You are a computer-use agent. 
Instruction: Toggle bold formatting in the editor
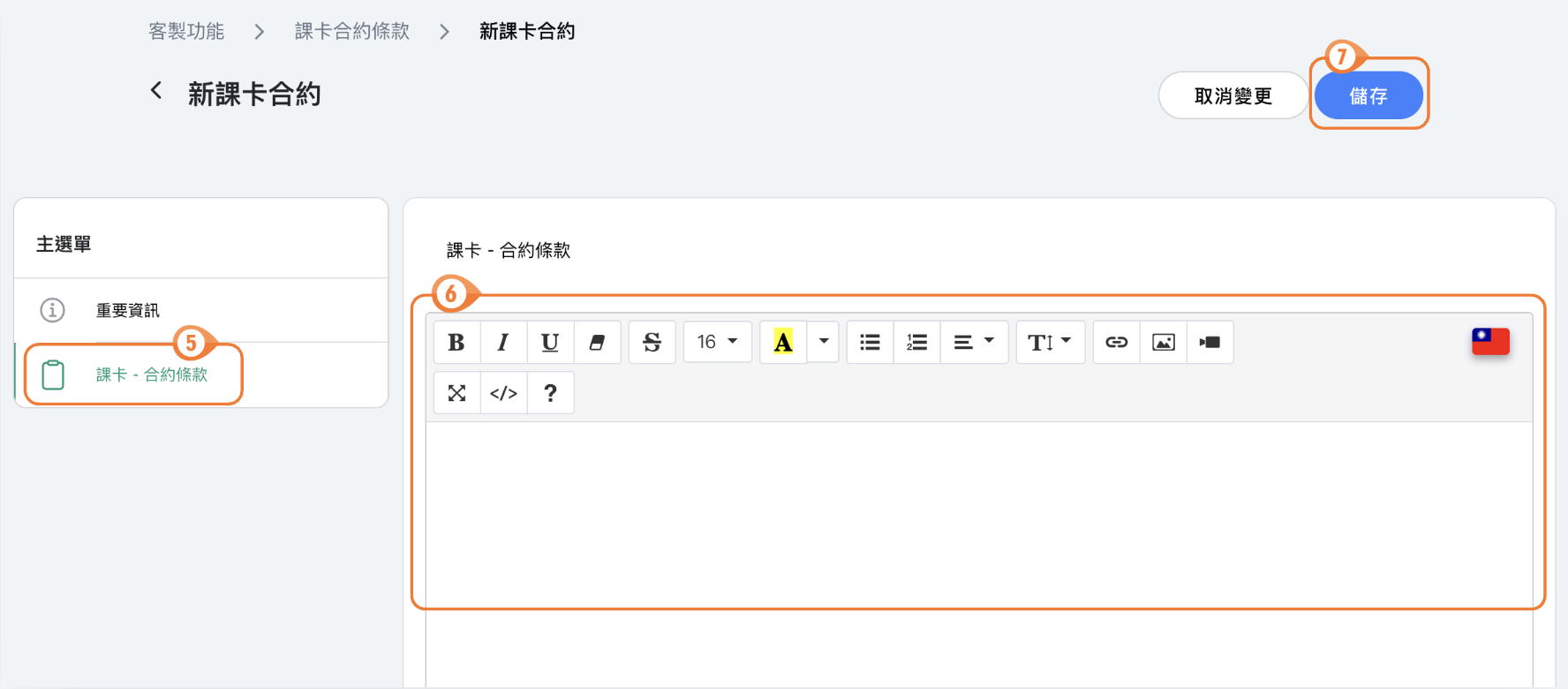(456, 343)
